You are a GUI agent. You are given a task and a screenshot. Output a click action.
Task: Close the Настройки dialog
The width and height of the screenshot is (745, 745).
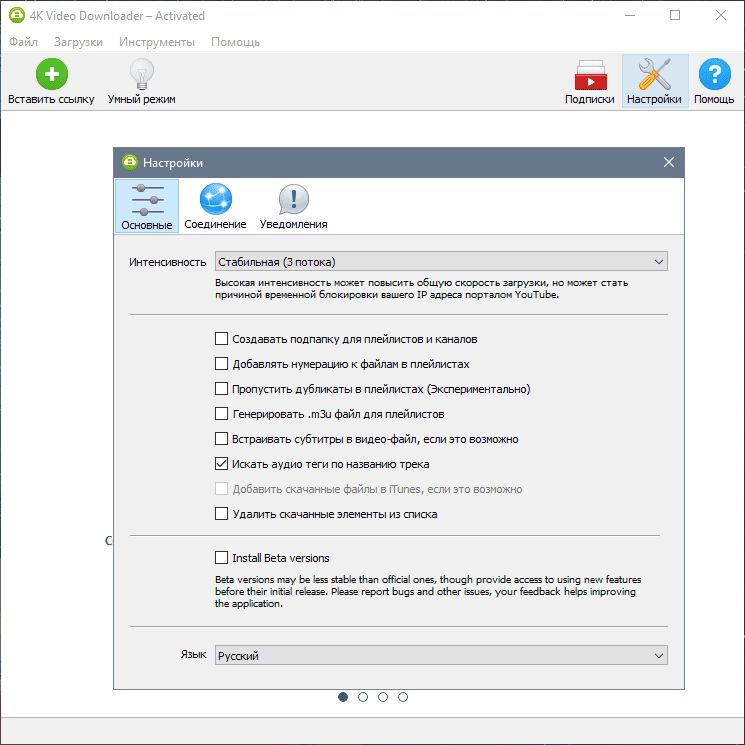coord(669,162)
